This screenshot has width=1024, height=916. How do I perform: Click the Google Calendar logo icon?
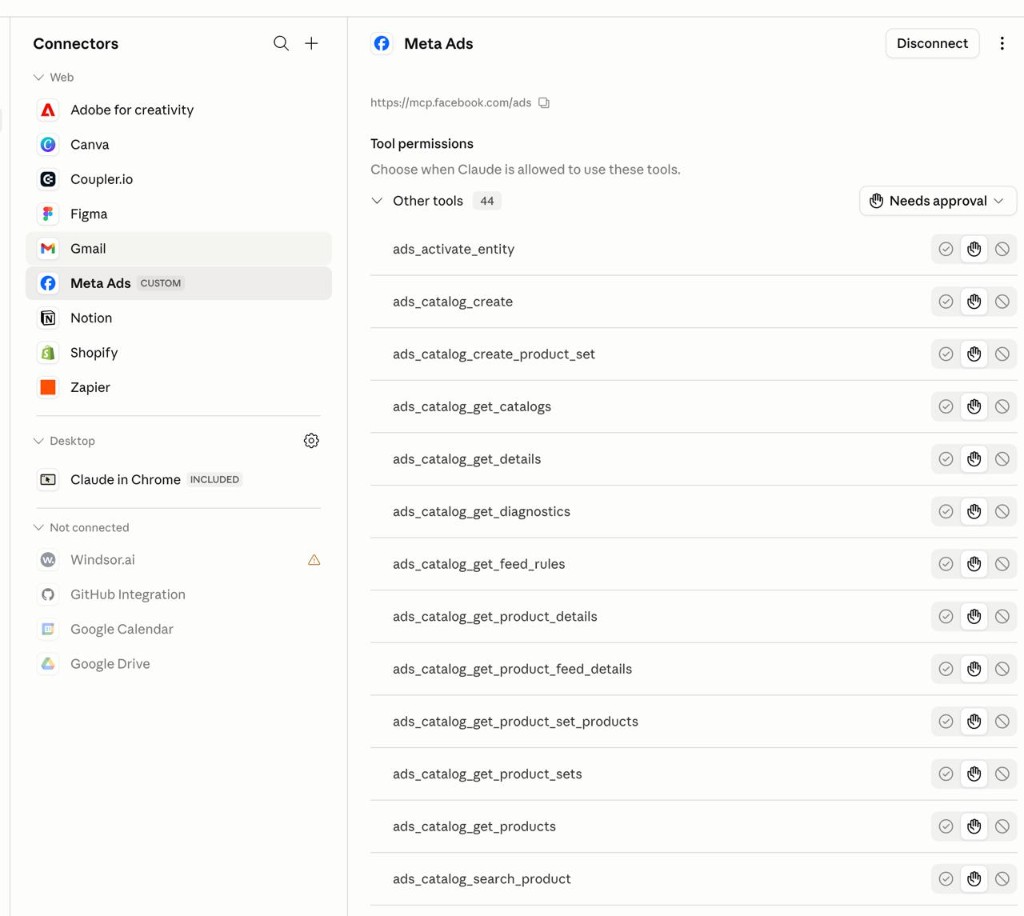point(48,629)
